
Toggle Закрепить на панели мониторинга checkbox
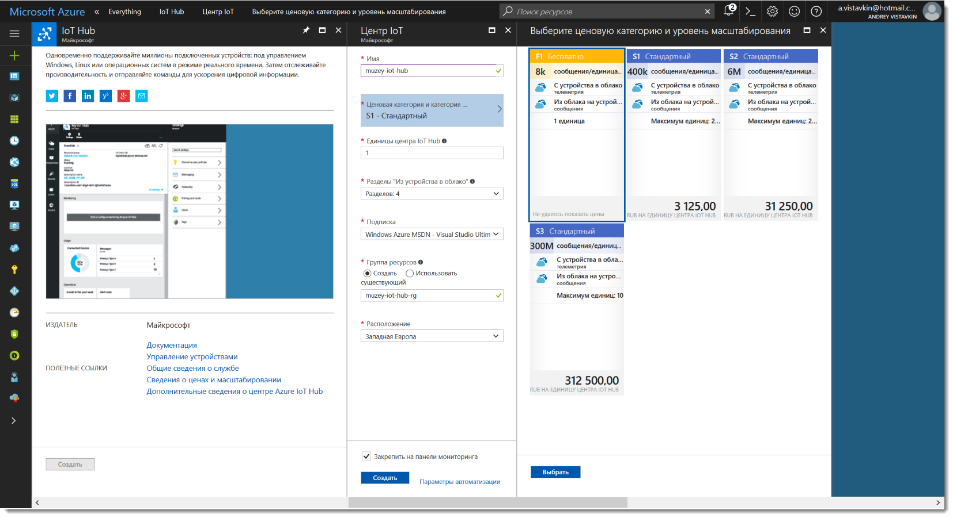tap(366, 456)
